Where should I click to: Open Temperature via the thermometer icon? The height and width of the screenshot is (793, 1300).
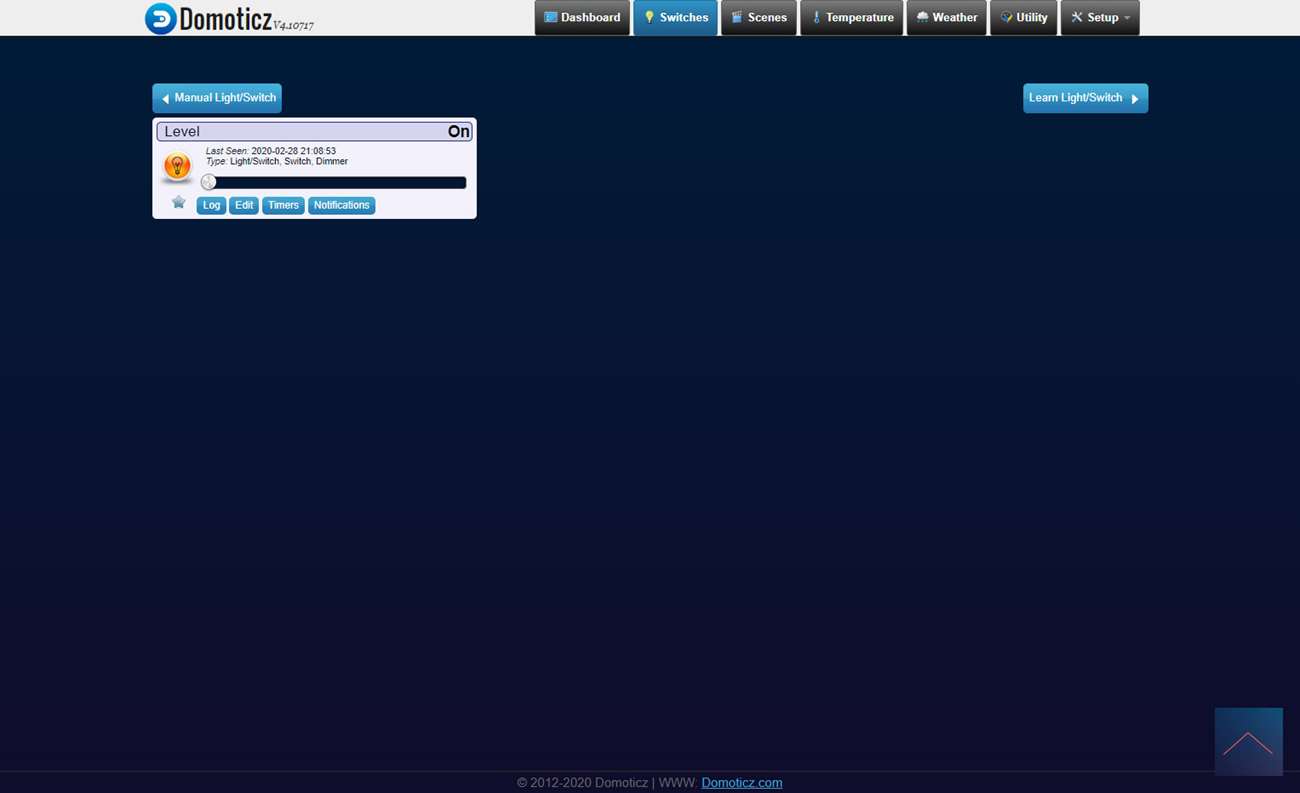tap(815, 18)
